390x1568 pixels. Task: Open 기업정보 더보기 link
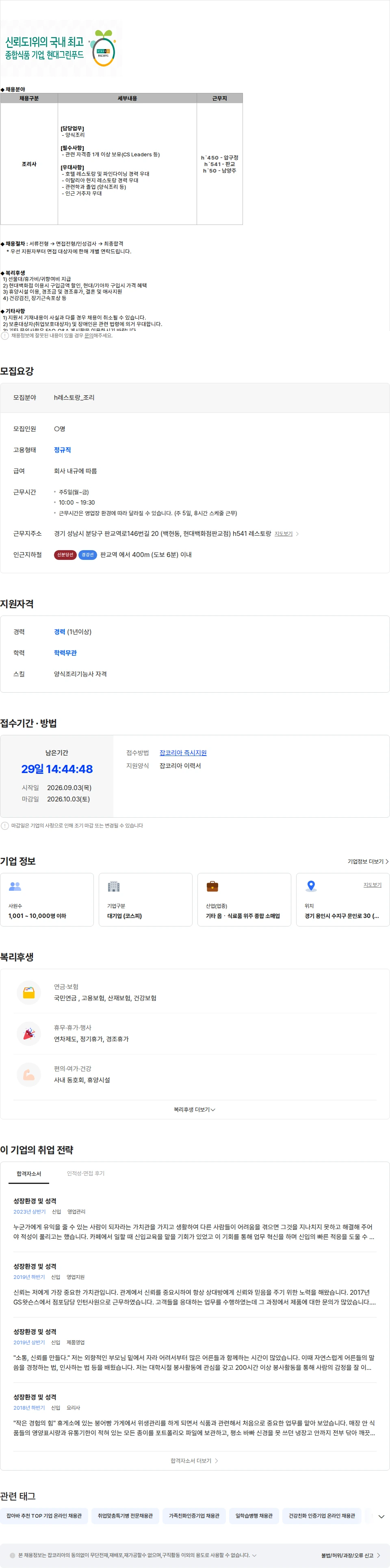[368, 861]
